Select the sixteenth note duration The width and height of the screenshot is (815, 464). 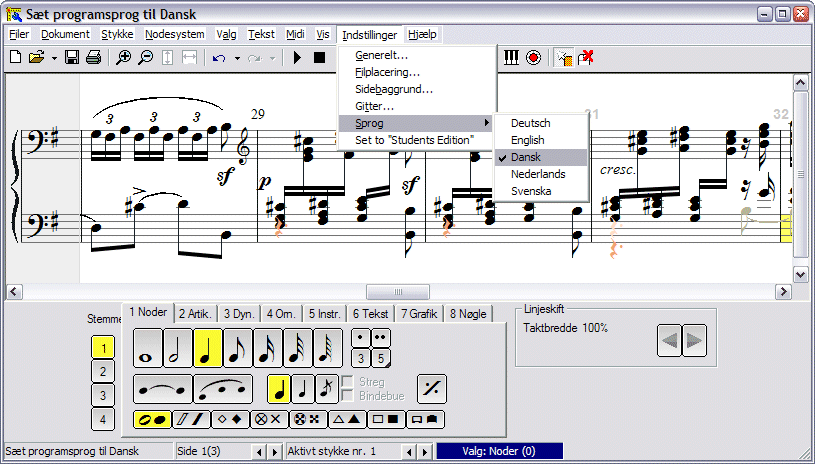click(268, 348)
